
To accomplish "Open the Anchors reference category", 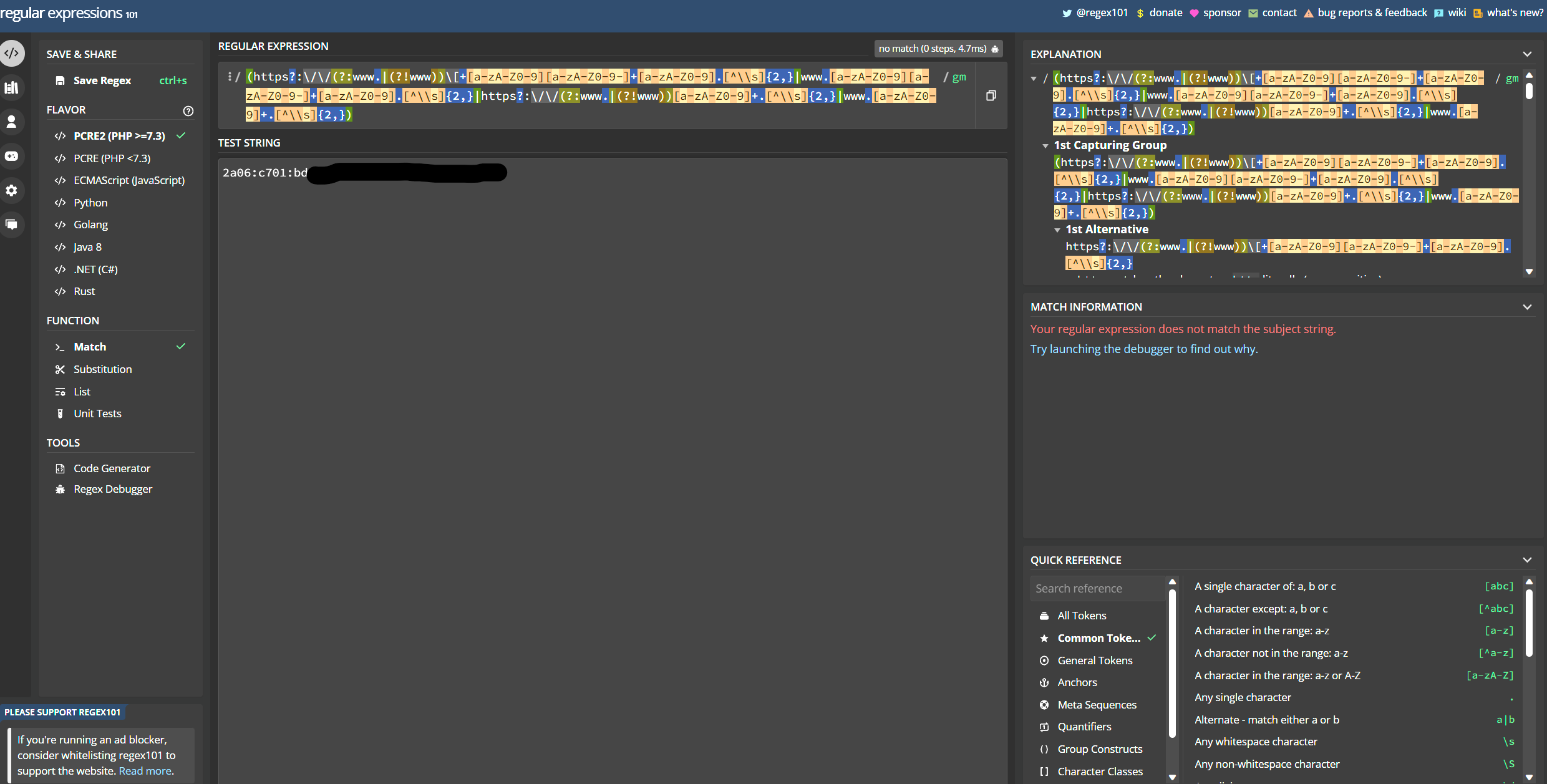I will click(1079, 682).
